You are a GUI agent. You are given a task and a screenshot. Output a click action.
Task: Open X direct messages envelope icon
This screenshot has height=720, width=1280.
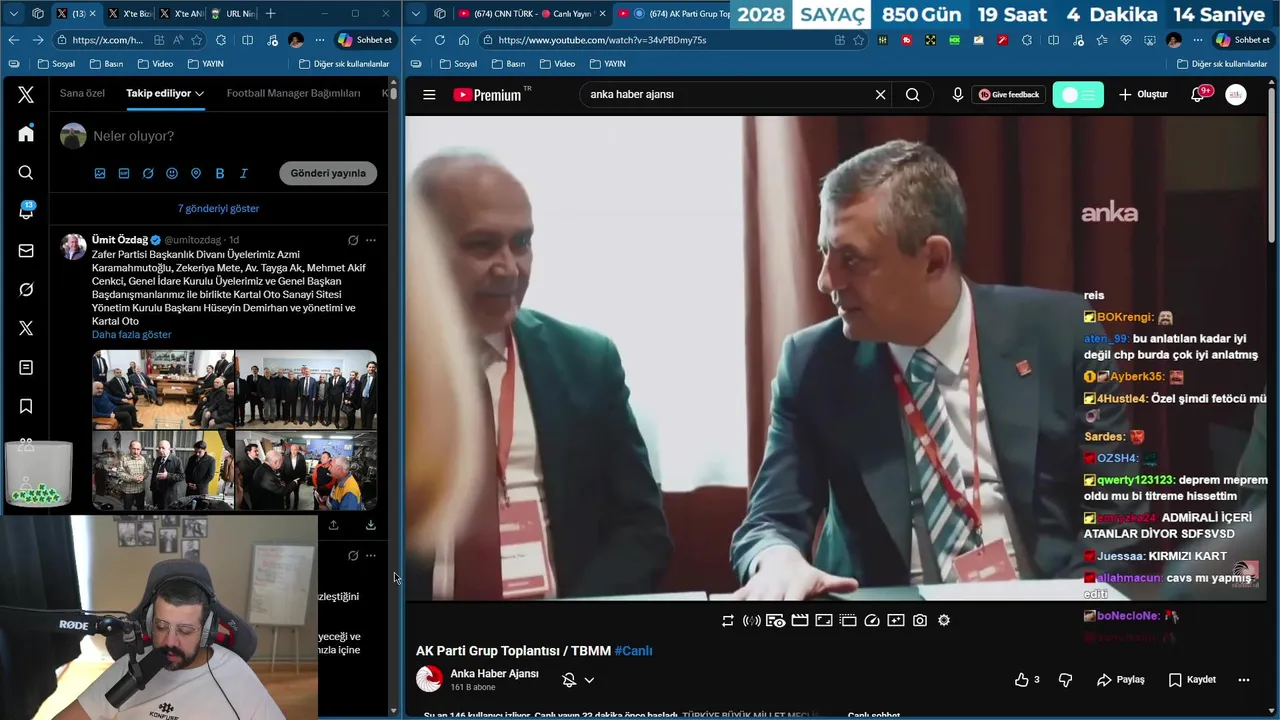click(26, 251)
